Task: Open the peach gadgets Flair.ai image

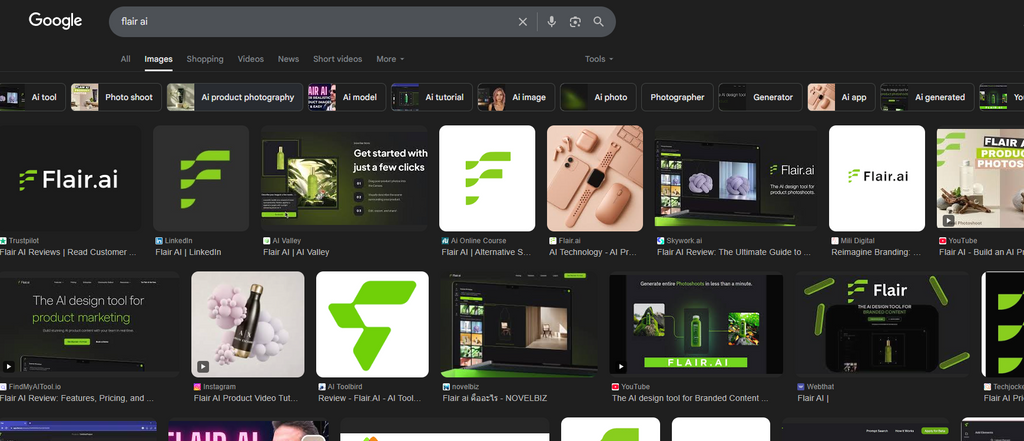Action: [595, 178]
